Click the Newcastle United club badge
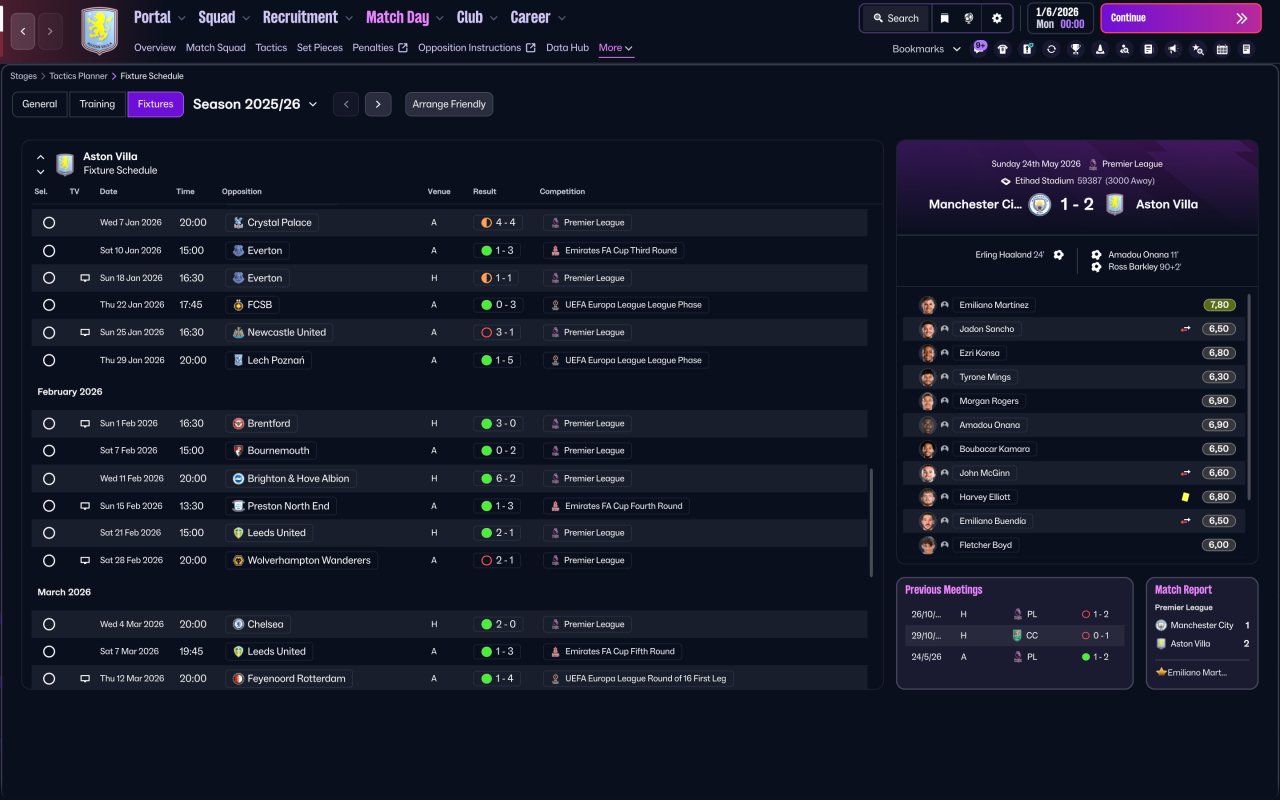This screenshot has height=800, width=1280. pos(238,332)
